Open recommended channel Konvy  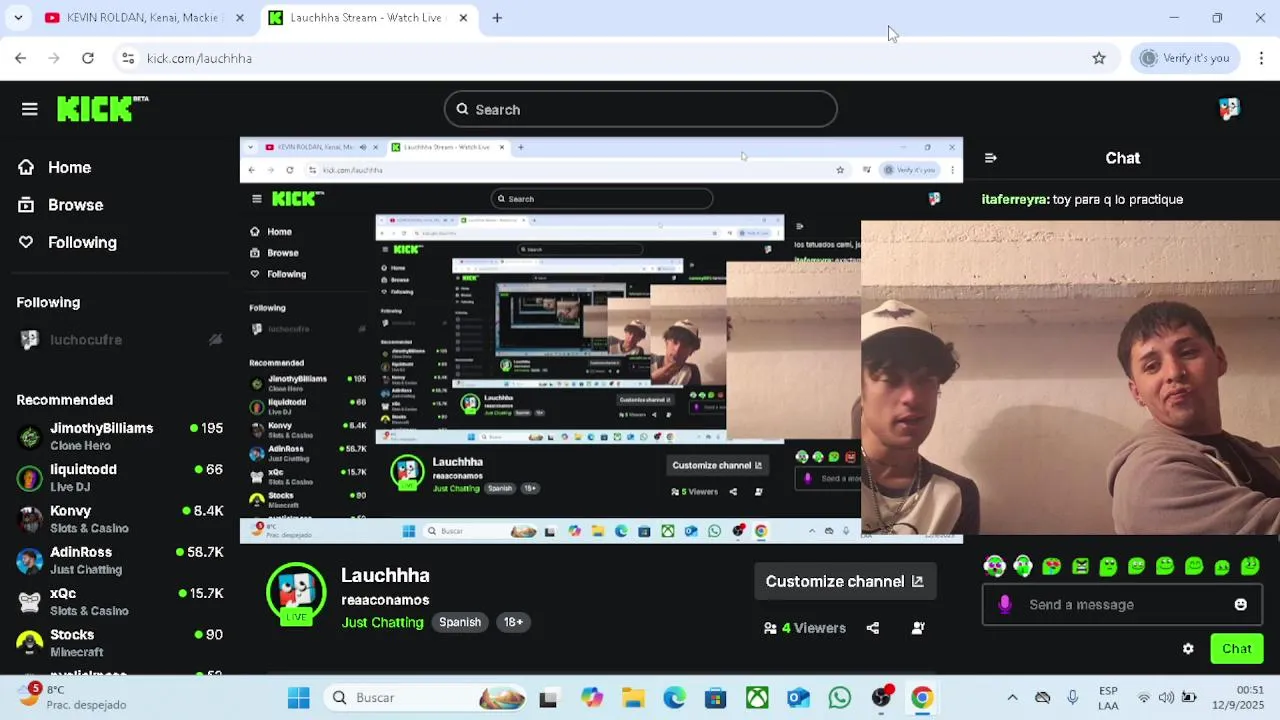point(120,519)
